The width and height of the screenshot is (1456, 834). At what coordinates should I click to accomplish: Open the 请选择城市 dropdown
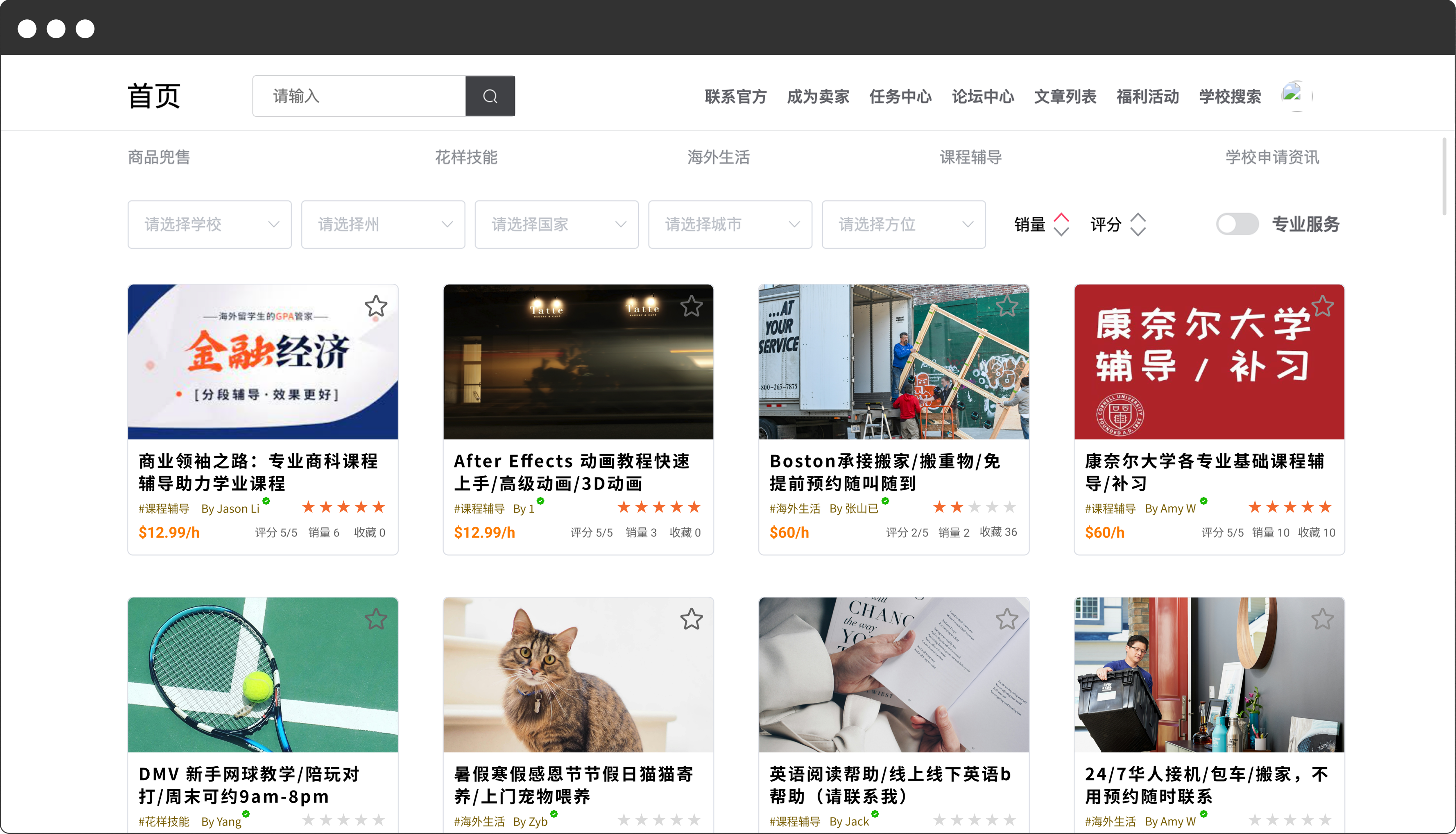(x=730, y=225)
